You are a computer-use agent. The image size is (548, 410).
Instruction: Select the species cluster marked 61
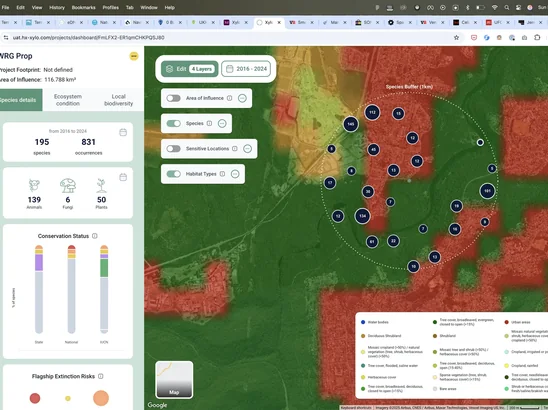click(372, 242)
